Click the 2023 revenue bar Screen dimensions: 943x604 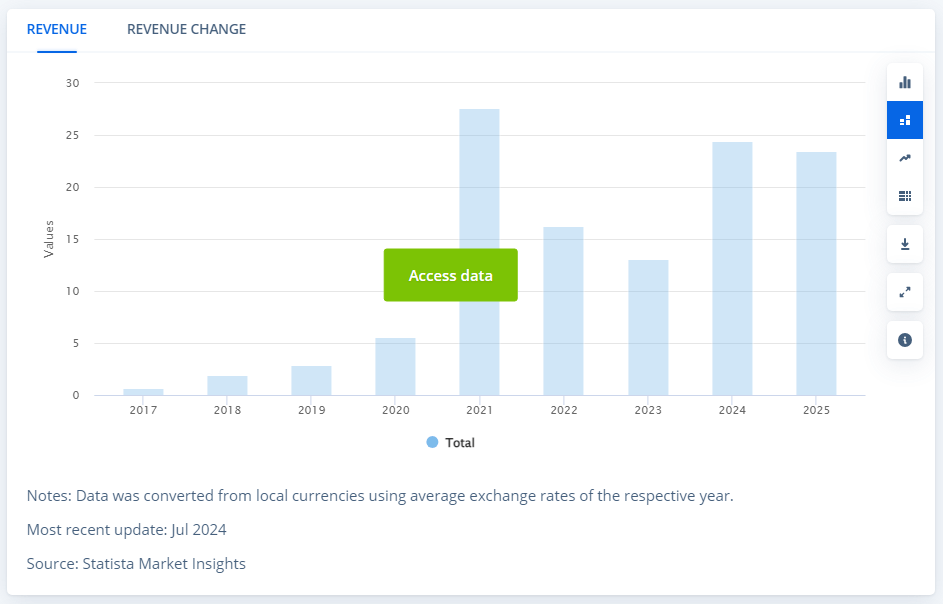pyautogui.click(x=648, y=327)
